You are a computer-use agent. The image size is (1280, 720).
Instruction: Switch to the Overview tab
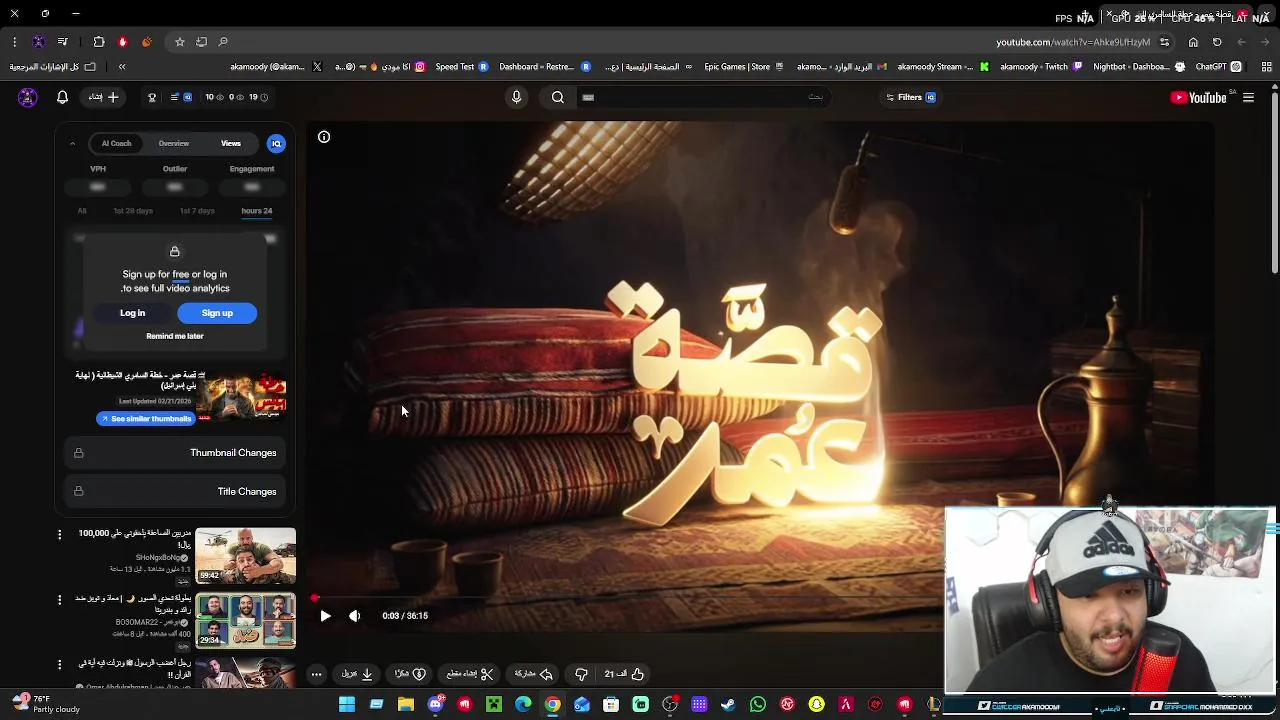coord(173,143)
